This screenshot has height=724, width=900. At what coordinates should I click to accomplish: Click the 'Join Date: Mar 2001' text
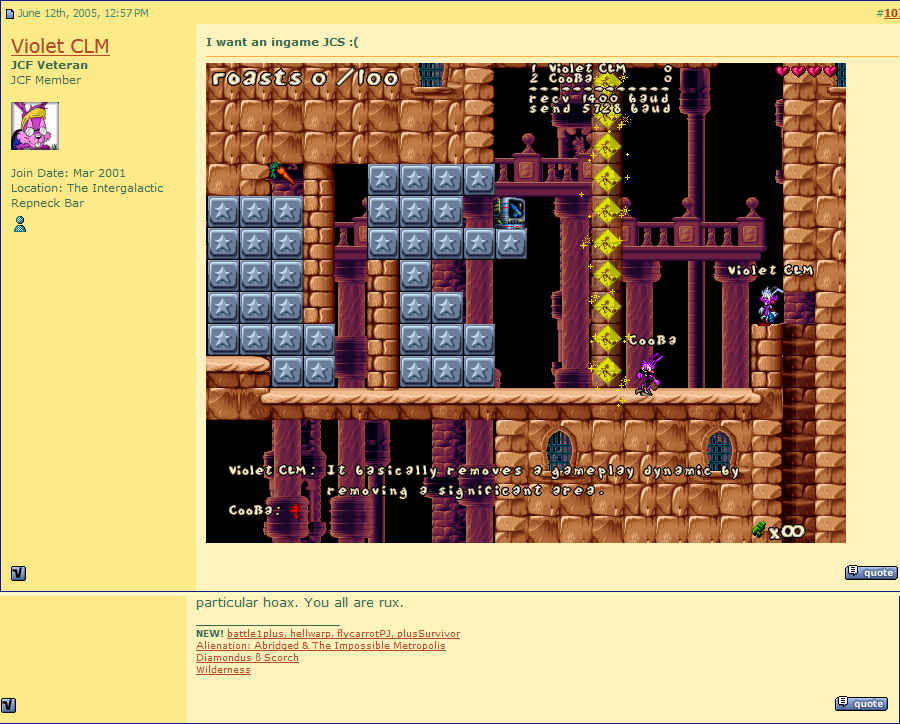pos(68,173)
